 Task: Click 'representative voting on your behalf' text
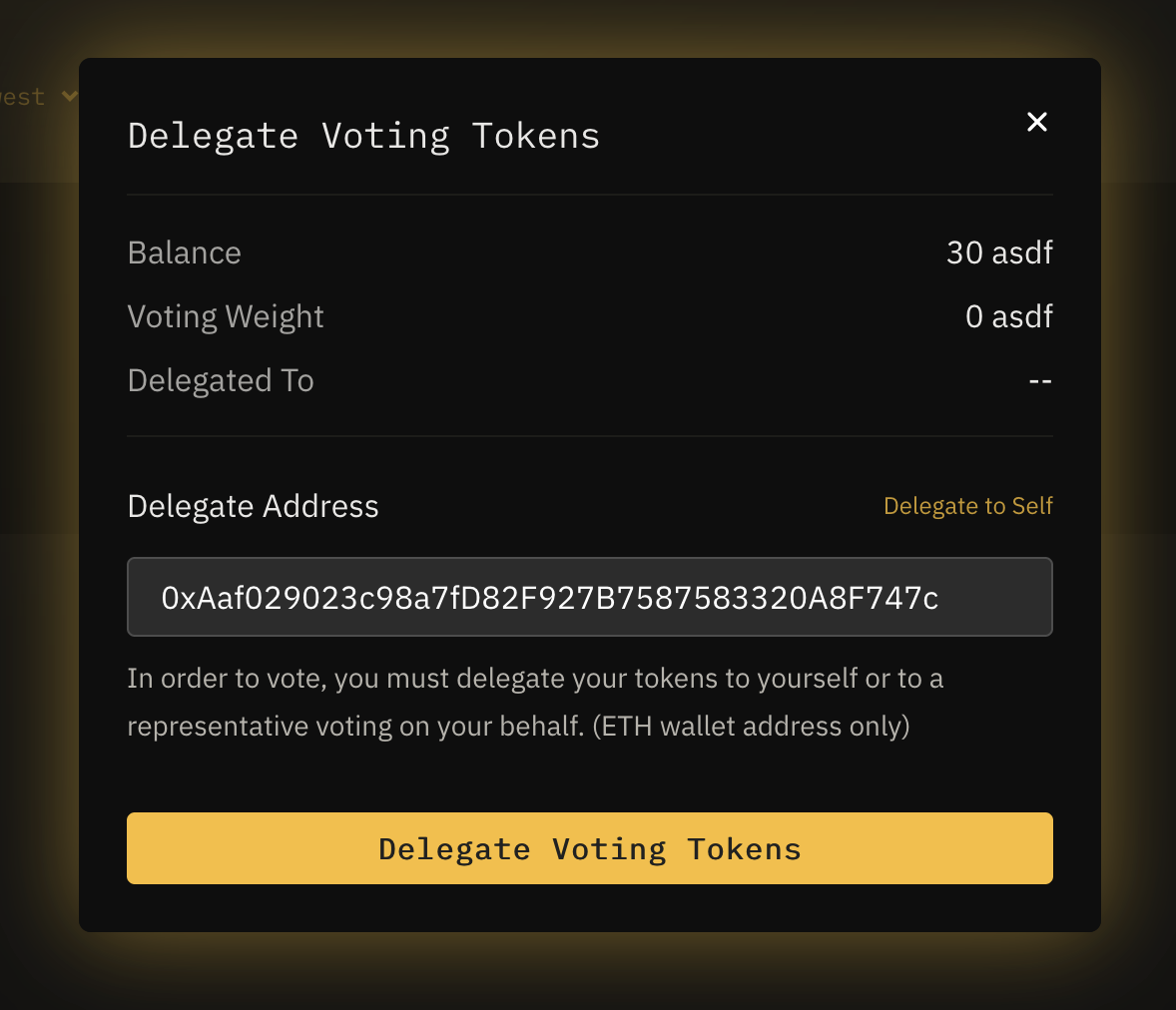pyautogui.click(x=354, y=726)
